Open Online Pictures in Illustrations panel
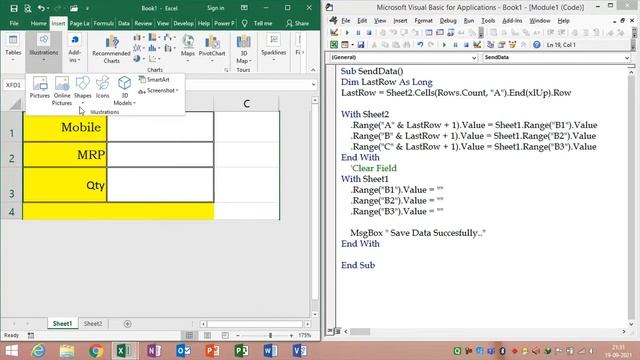 (x=62, y=91)
